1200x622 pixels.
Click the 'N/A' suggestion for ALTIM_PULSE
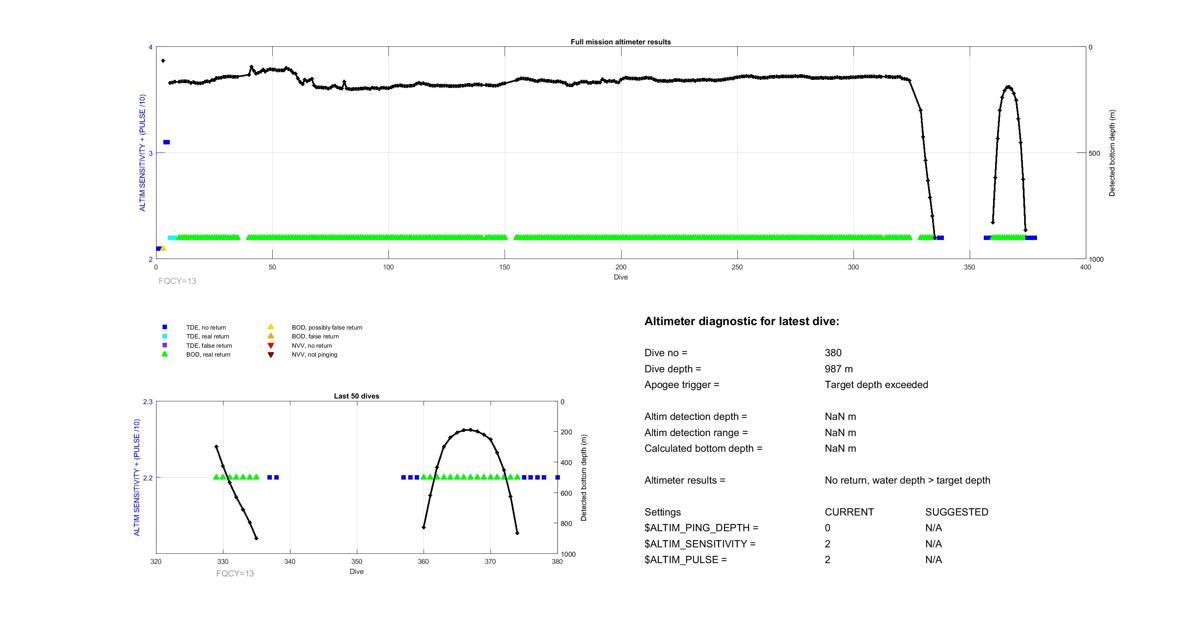click(934, 560)
